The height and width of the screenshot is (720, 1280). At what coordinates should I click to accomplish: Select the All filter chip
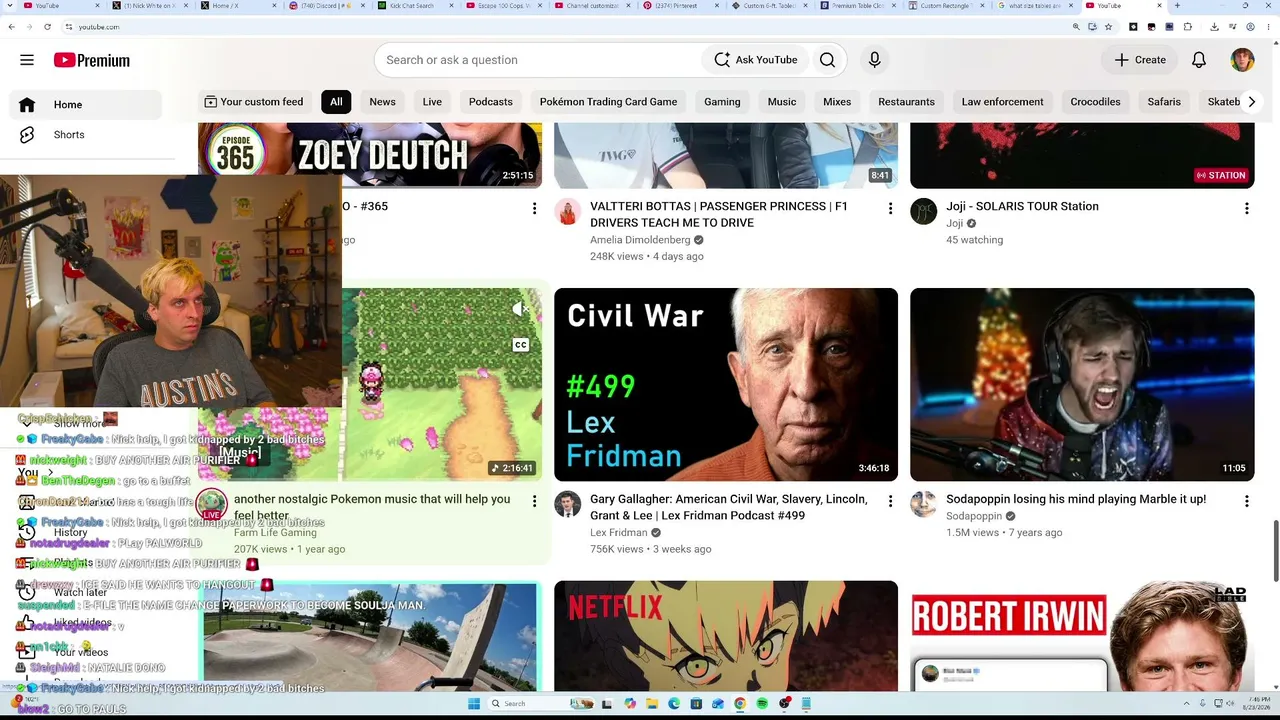pyautogui.click(x=336, y=102)
